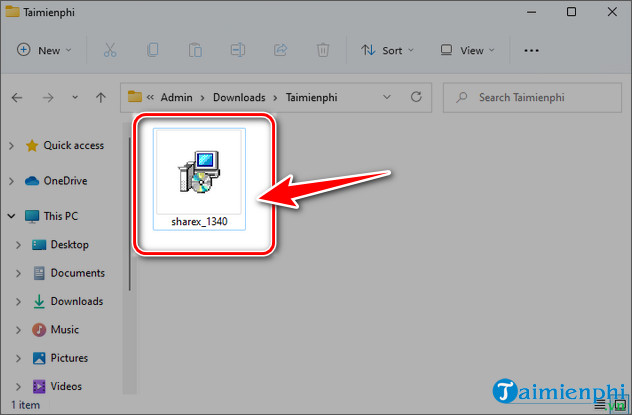Viewport: 632px width, 415px height.
Task: Select Quick access in navigation pane
Action: (65, 145)
